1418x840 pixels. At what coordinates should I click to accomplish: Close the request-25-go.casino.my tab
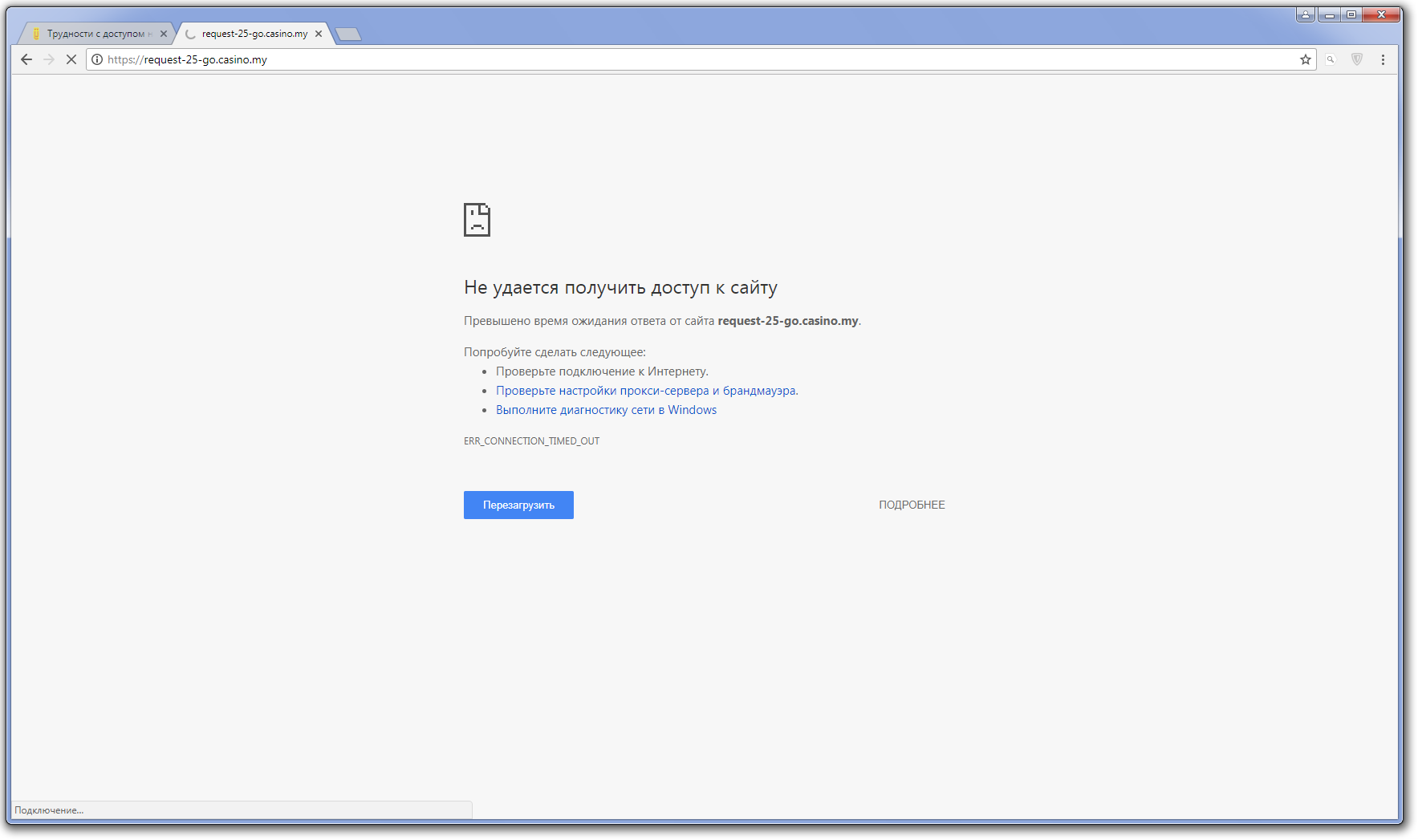click(x=319, y=34)
